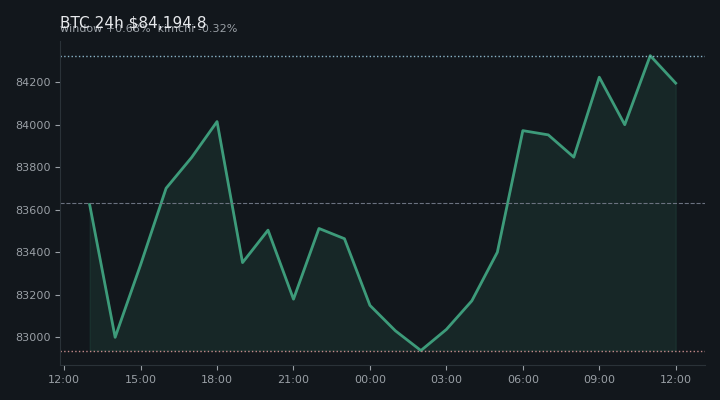Click the BTC 24h $84,194.8 chart title

133,22
